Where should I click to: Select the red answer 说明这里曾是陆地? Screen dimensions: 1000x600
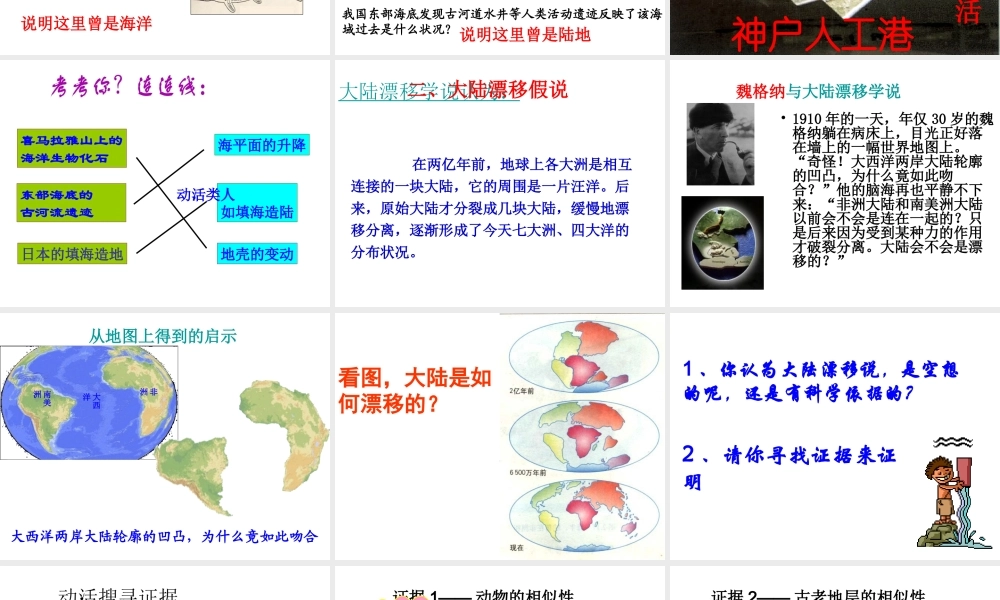(526, 34)
